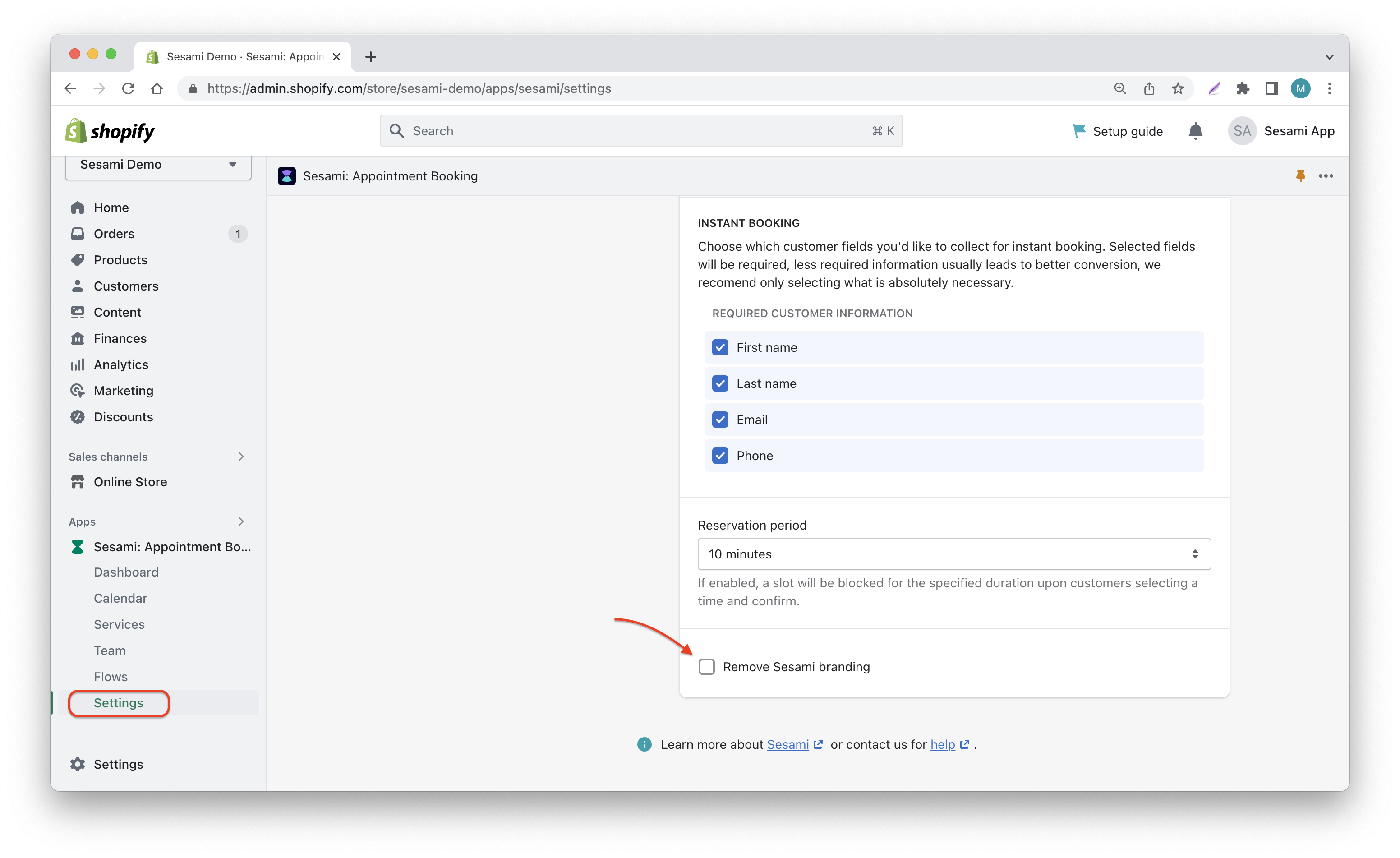Reload the page with refresh icon

point(129,88)
